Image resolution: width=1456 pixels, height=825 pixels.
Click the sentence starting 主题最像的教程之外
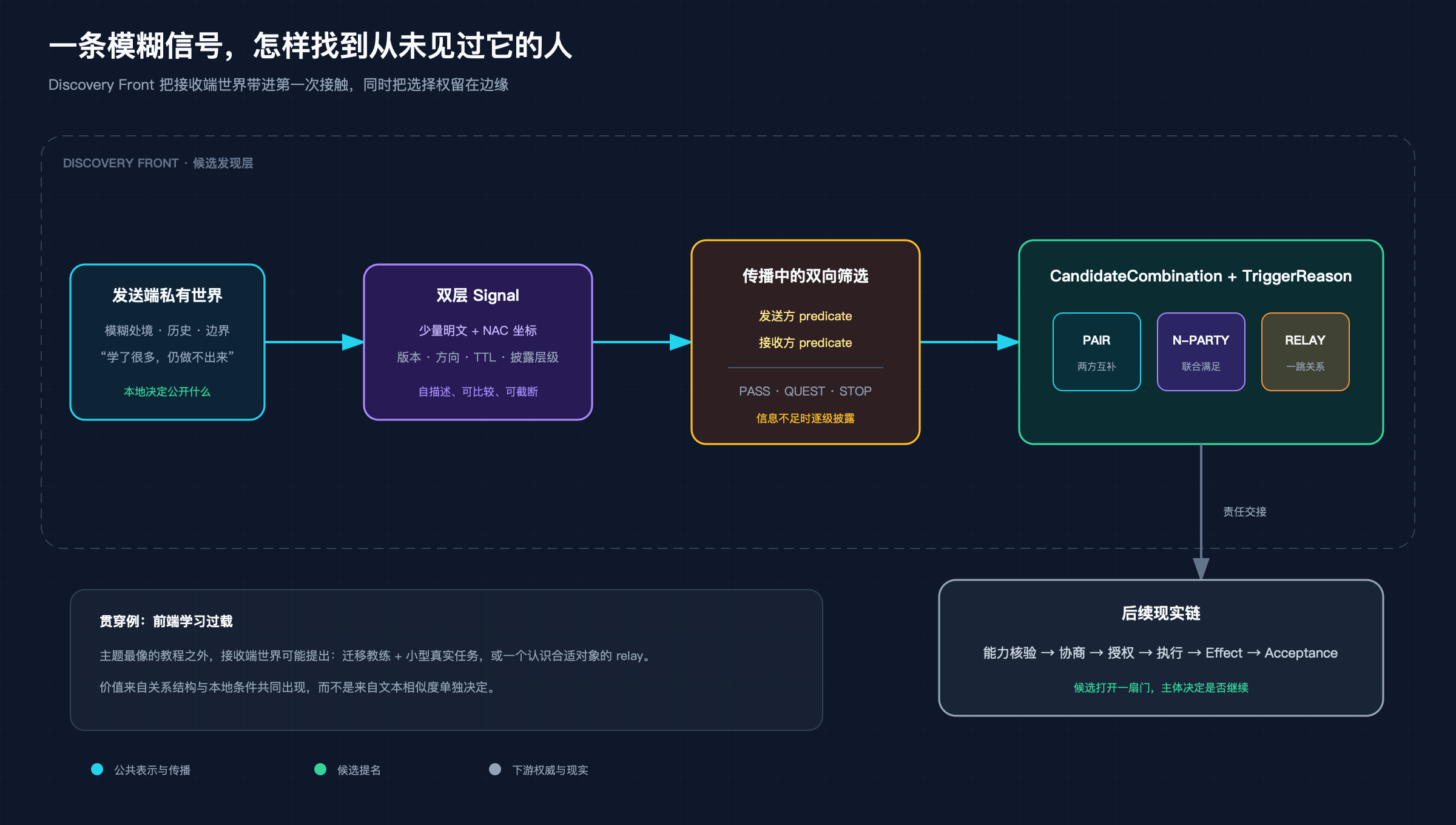(376, 656)
